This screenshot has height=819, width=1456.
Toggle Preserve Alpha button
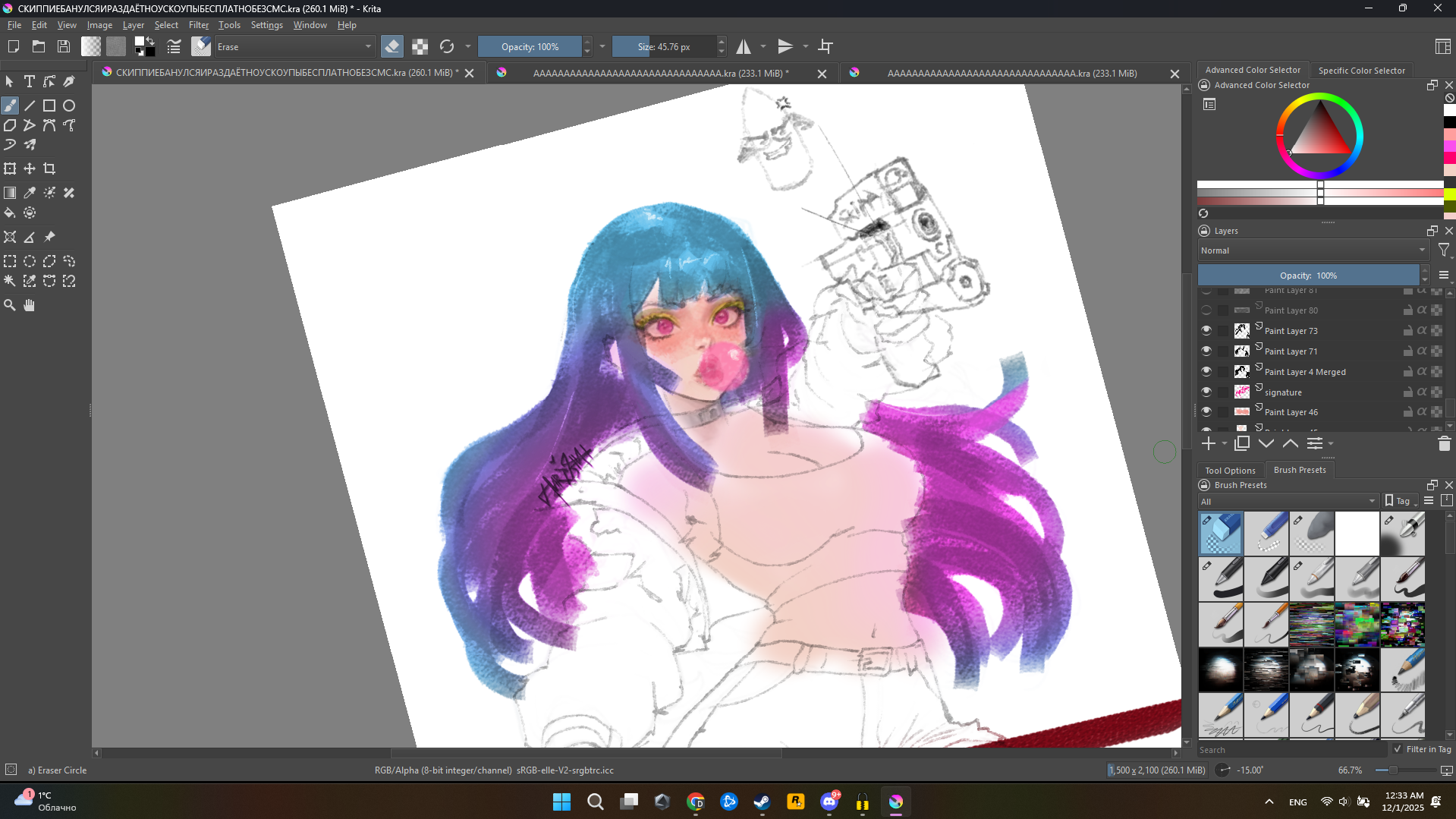(420, 46)
